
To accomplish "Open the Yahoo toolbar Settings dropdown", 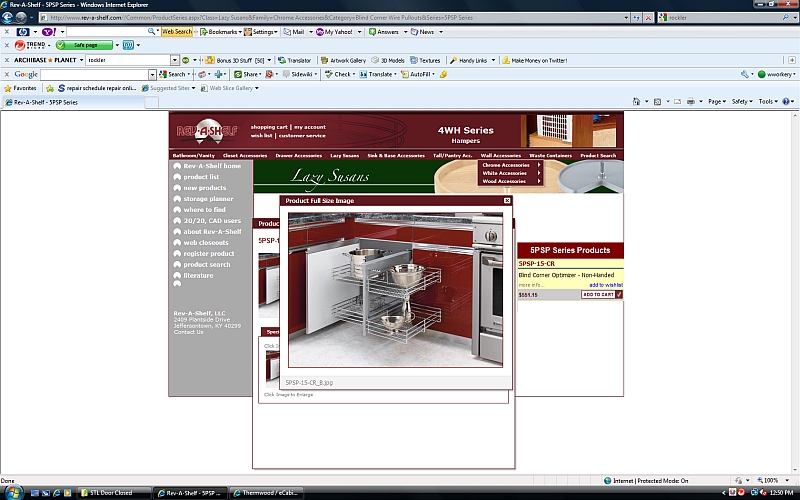I will point(261,32).
